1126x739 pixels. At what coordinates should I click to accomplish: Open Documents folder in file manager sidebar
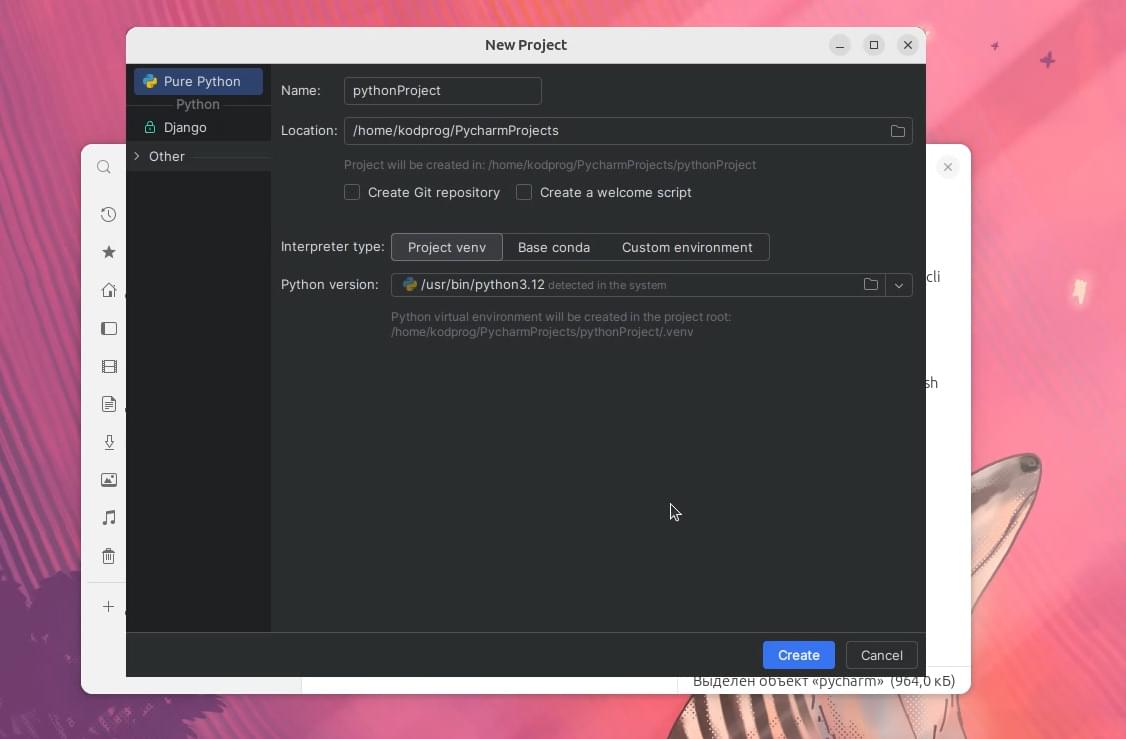(x=108, y=404)
